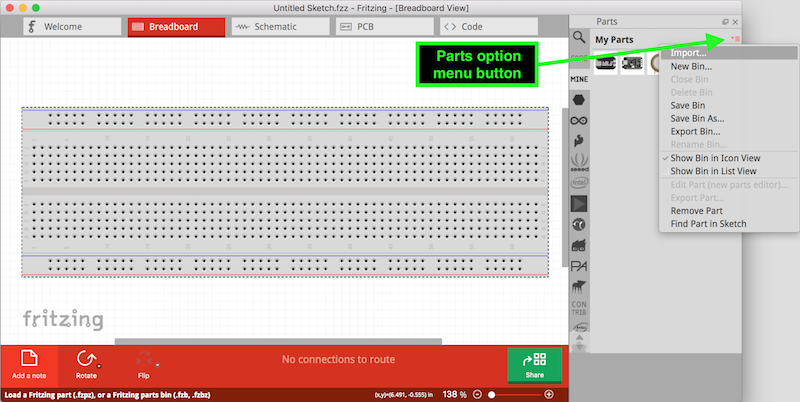The width and height of the screenshot is (800, 402).
Task: Click the zoom in plus icon
Action: pos(549,394)
